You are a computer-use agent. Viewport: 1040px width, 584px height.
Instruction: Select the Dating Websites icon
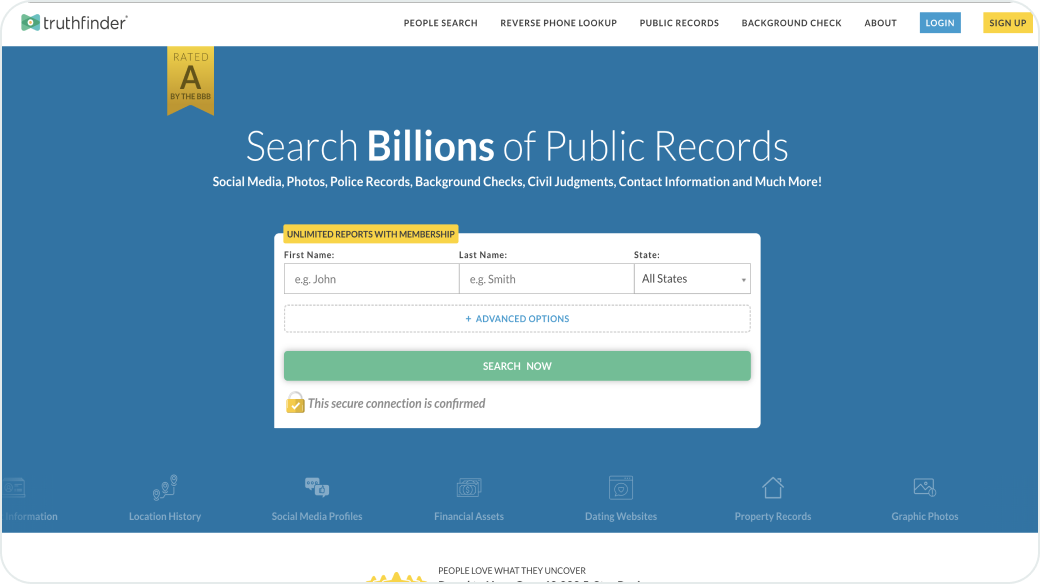(621, 486)
